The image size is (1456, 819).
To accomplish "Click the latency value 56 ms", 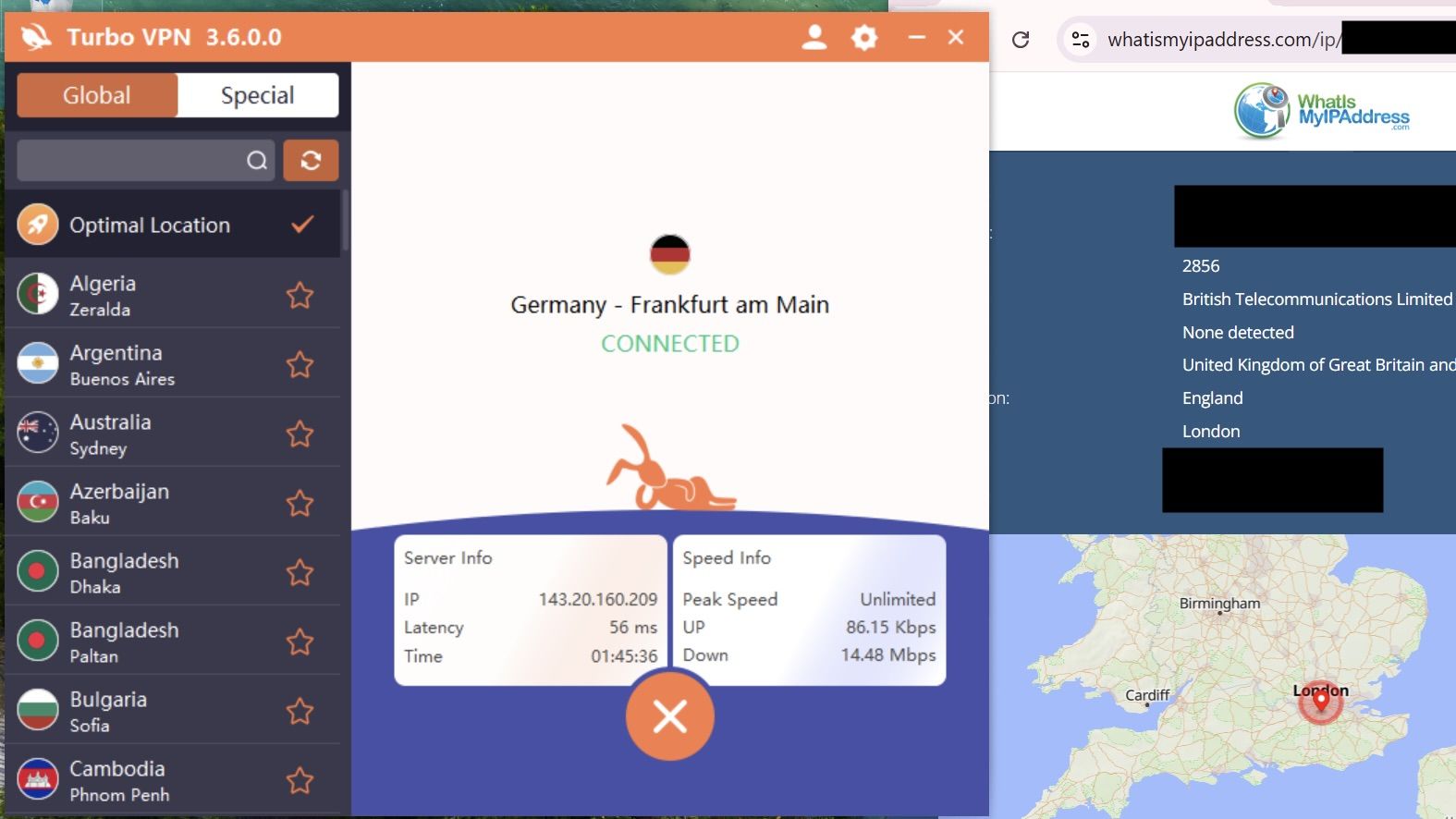I will tap(633, 627).
